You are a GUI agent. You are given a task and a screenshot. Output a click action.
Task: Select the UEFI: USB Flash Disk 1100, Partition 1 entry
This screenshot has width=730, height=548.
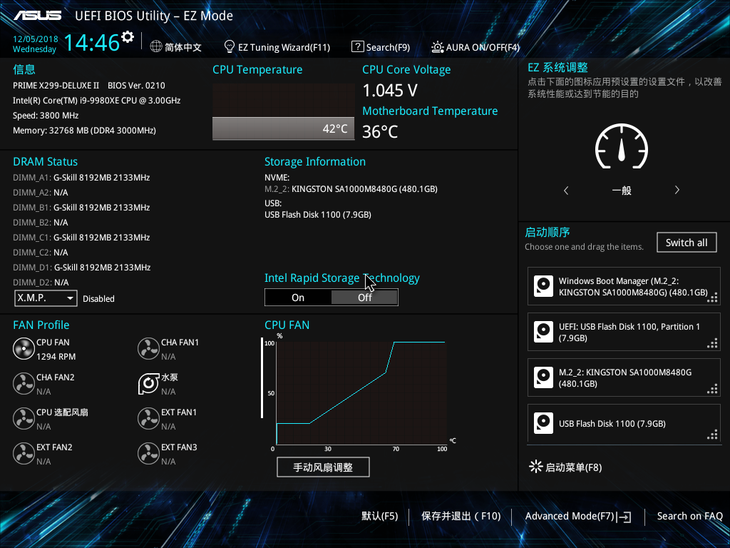tap(623, 332)
